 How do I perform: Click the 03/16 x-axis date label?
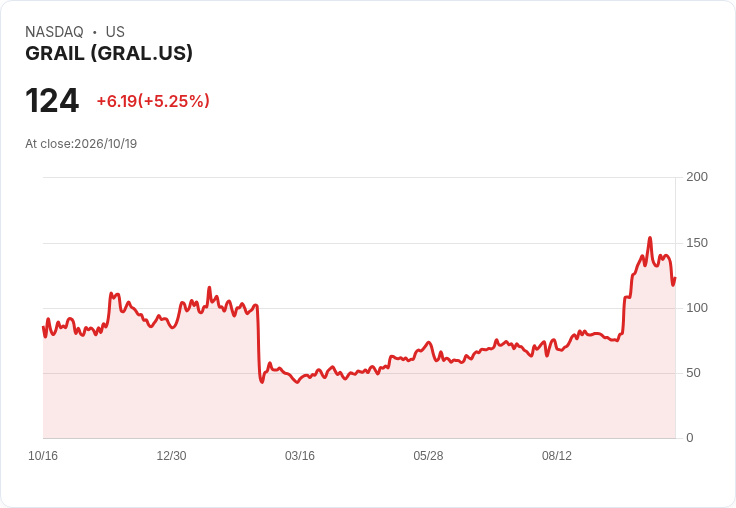(300, 456)
